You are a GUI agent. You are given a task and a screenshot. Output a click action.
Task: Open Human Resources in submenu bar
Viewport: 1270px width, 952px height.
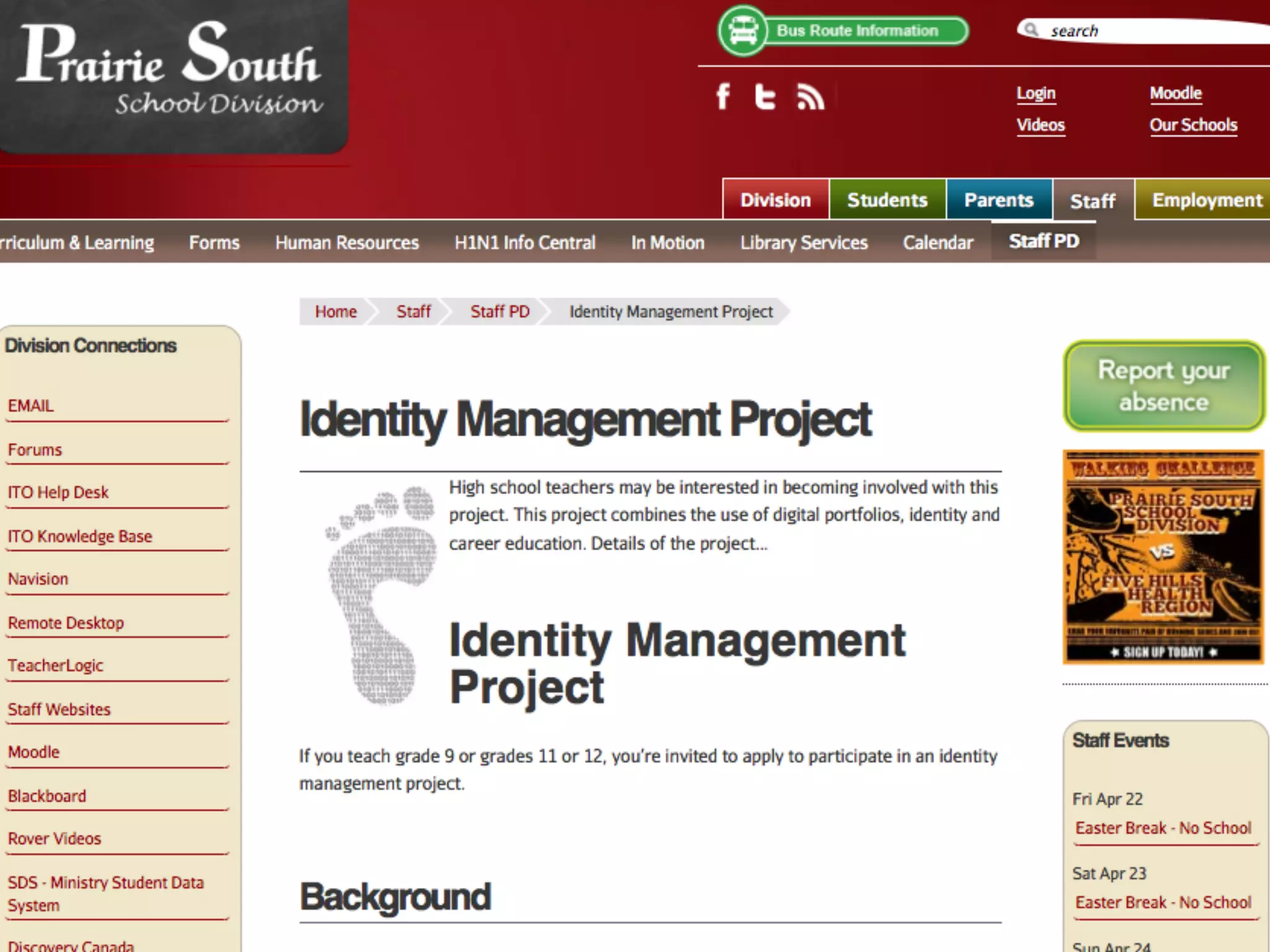pos(347,242)
